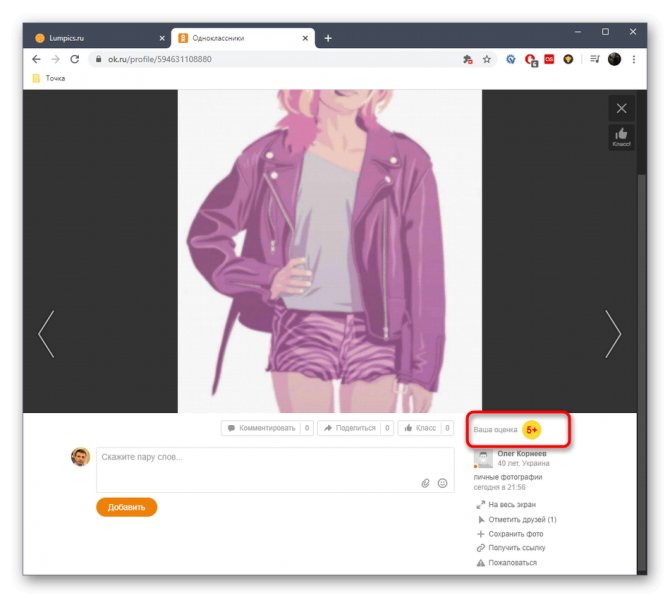Viewport: 670px width, 598px height.
Task: Open the red Opera-style extension icon
Action: click(x=531, y=60)
